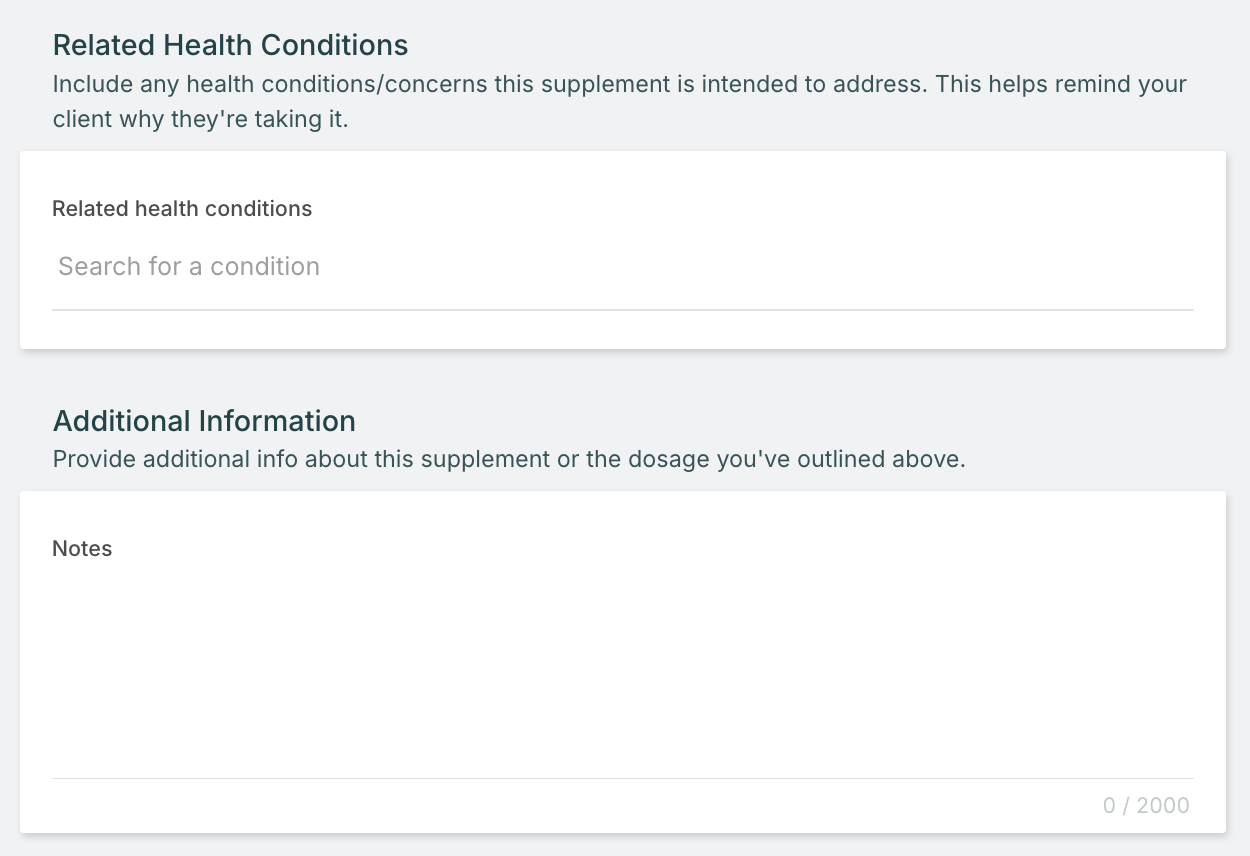Select the 'Related Health Conditions' section heading

[x=230, y=45]
